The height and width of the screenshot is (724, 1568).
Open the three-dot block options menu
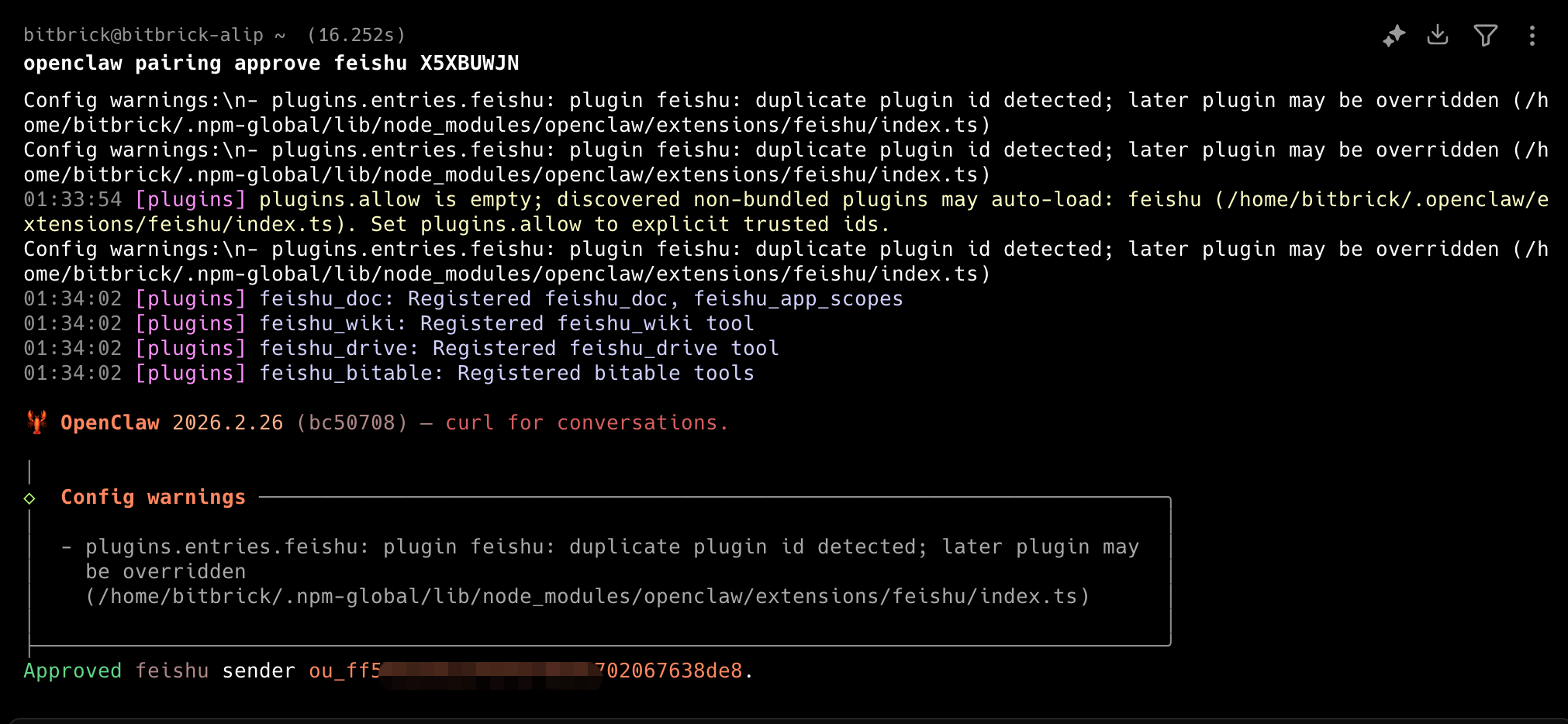[x=1532, y=36]
